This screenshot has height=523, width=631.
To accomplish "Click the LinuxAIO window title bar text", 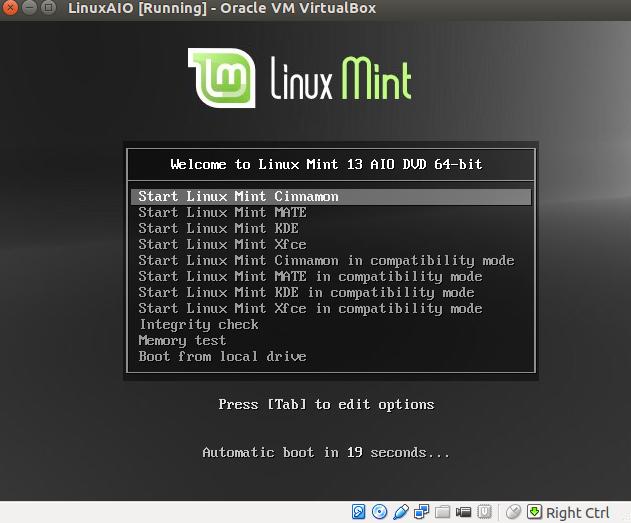I will click(x=222, y=8).
